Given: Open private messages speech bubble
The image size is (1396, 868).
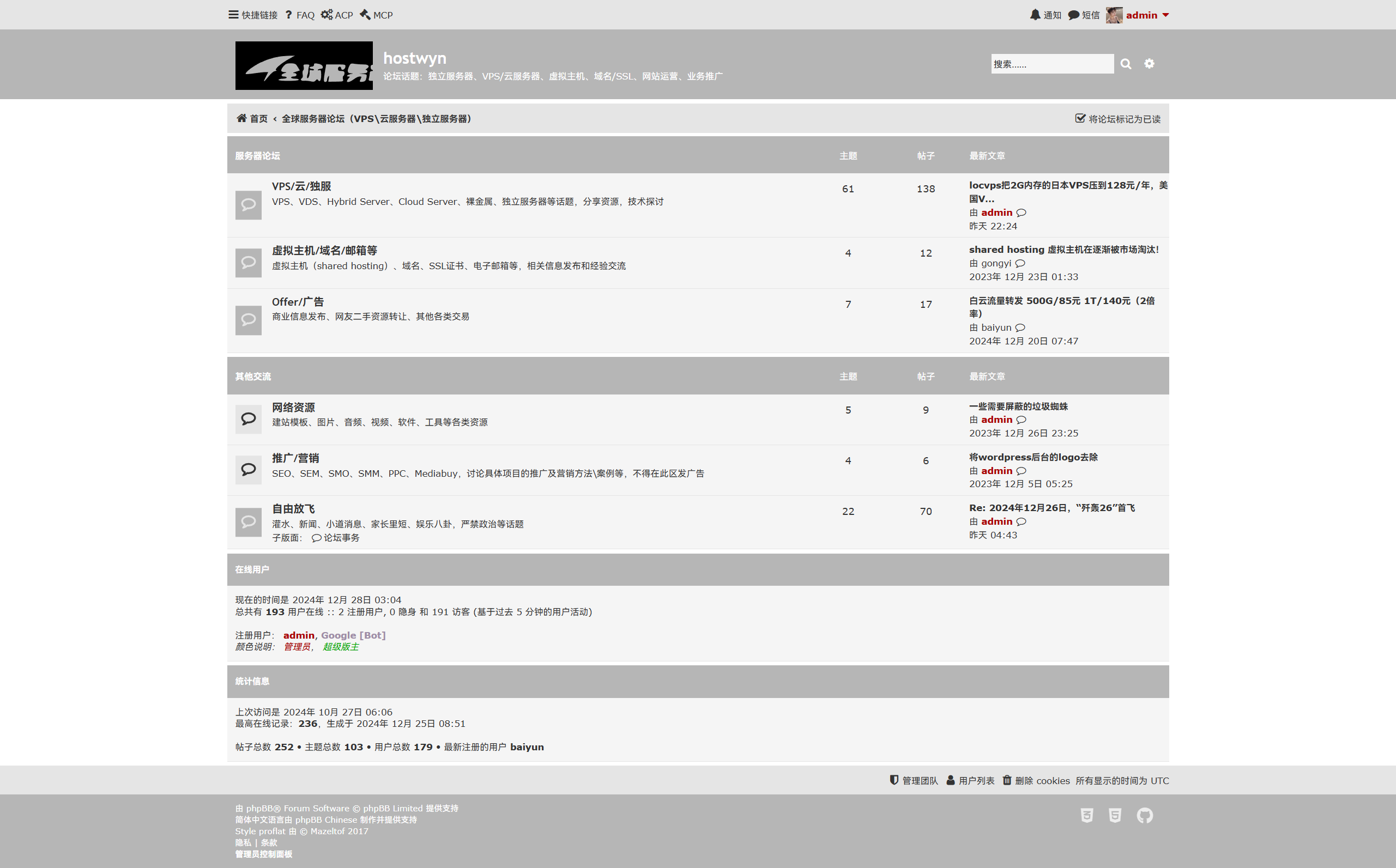Looking at the screenshot, I should pos(1073,15).
